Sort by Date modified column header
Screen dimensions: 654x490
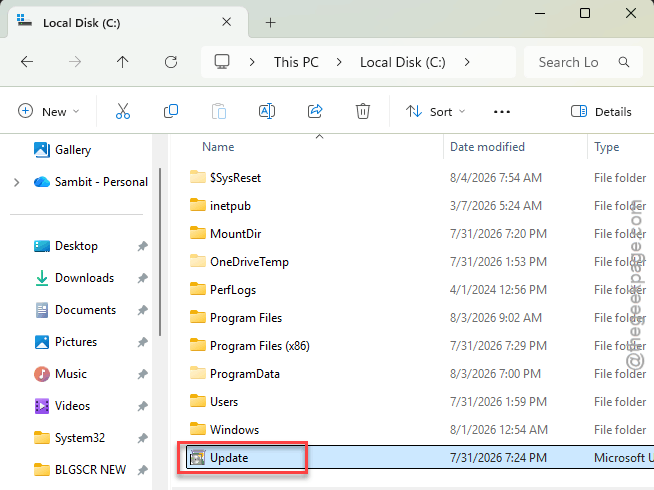tap(487, 147)
